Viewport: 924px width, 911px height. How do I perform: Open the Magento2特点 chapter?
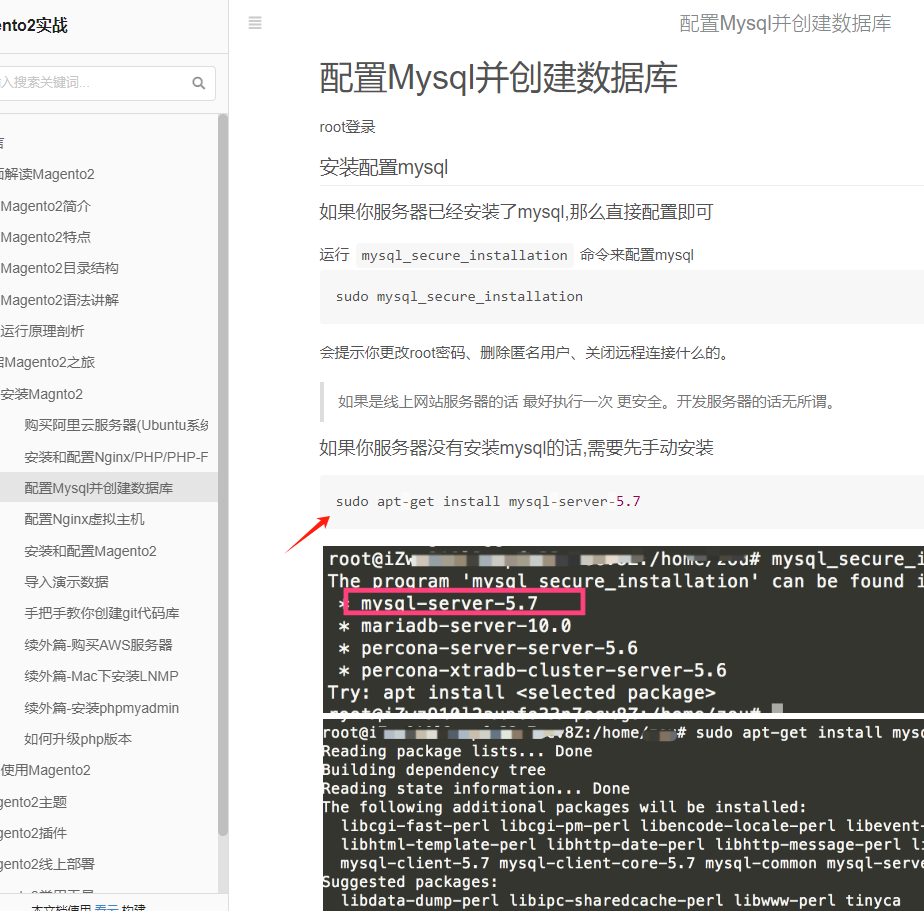tap(46, 237)
